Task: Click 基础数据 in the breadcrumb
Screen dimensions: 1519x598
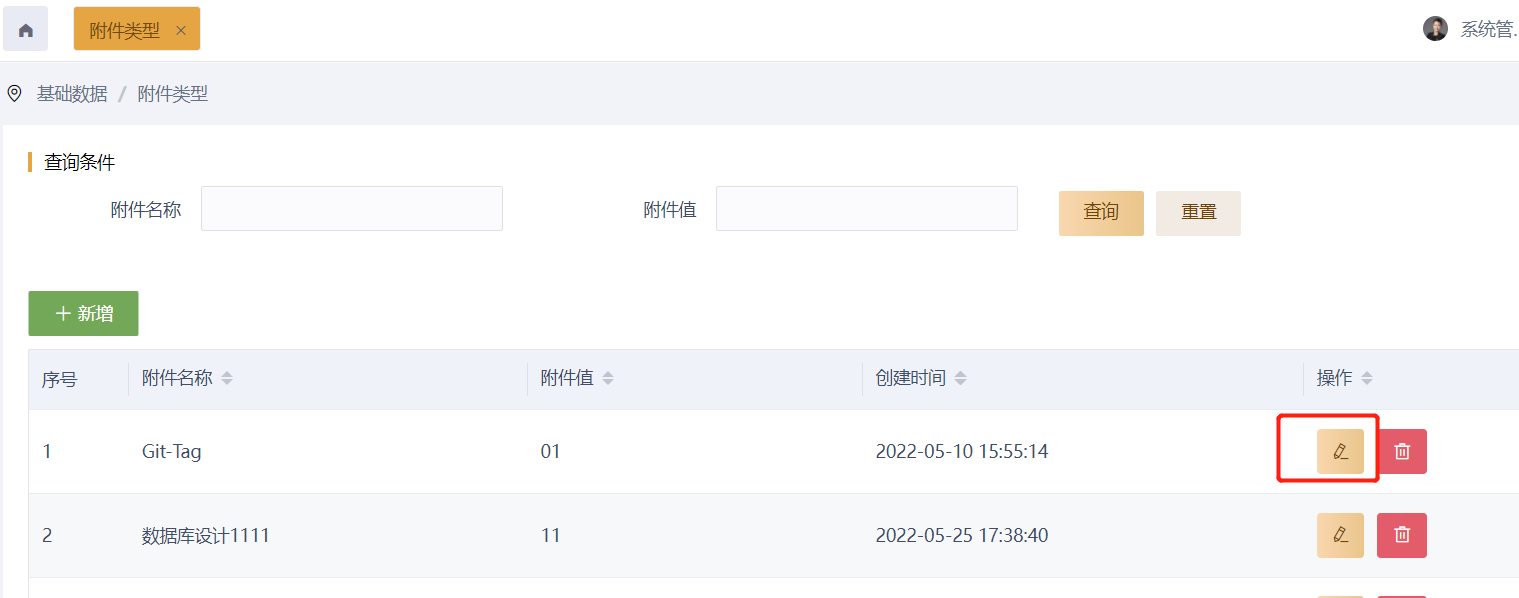Action: click(x=72, y=94)
